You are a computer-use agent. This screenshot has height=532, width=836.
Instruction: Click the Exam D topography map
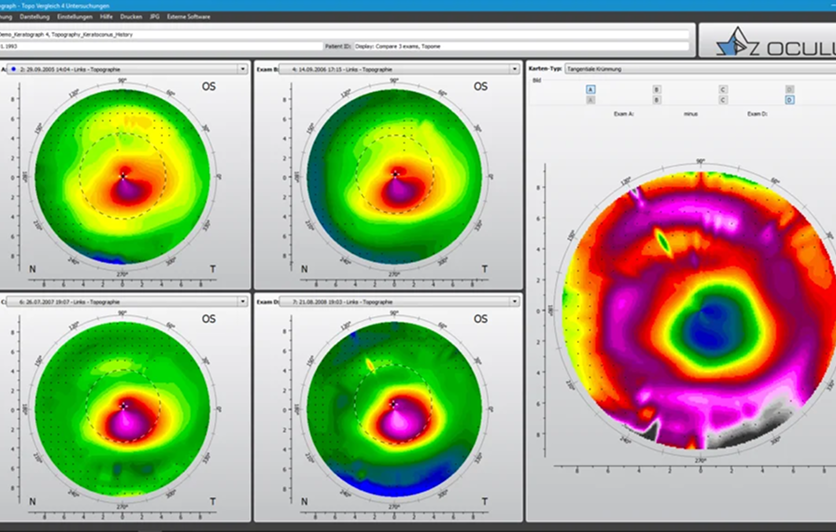pos(394,409)
